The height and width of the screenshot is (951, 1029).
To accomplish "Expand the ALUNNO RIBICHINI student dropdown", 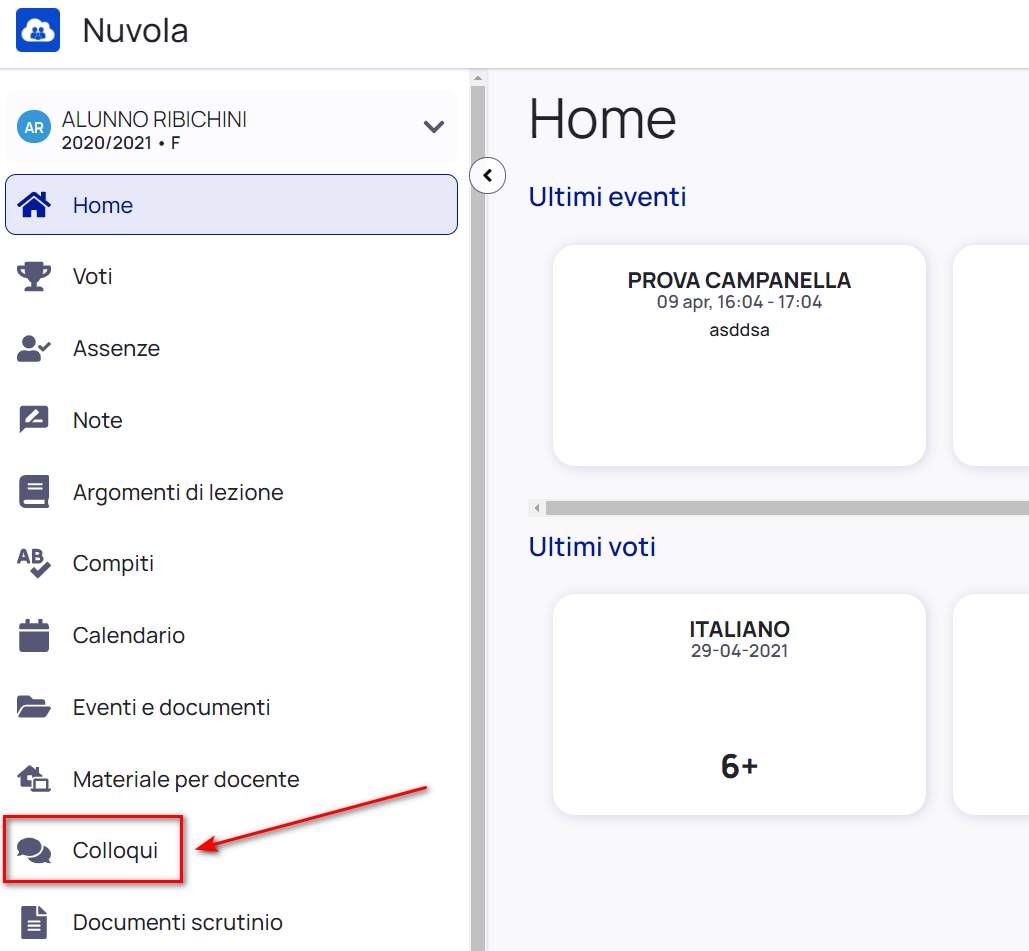I will pyautogui.click(x=433, y=127).
